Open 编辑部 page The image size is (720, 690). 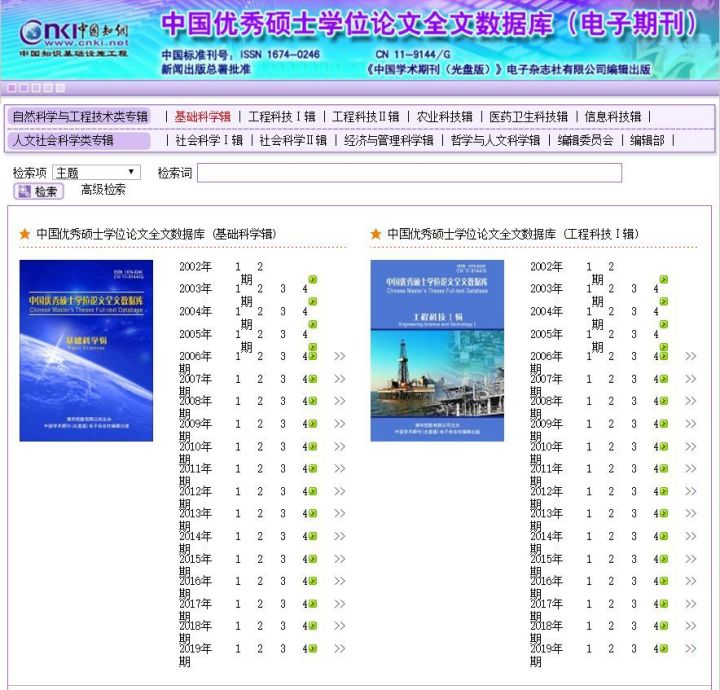click(647, 140)
